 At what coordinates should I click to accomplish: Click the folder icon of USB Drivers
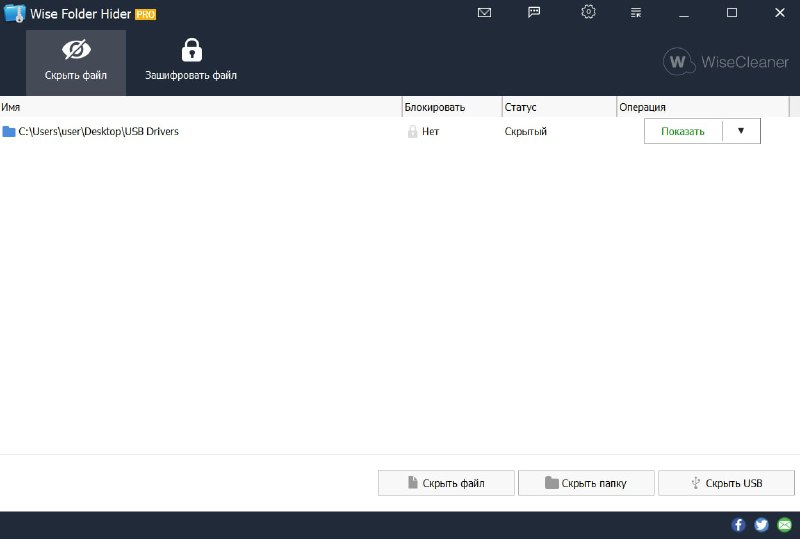tap(9, 132)
